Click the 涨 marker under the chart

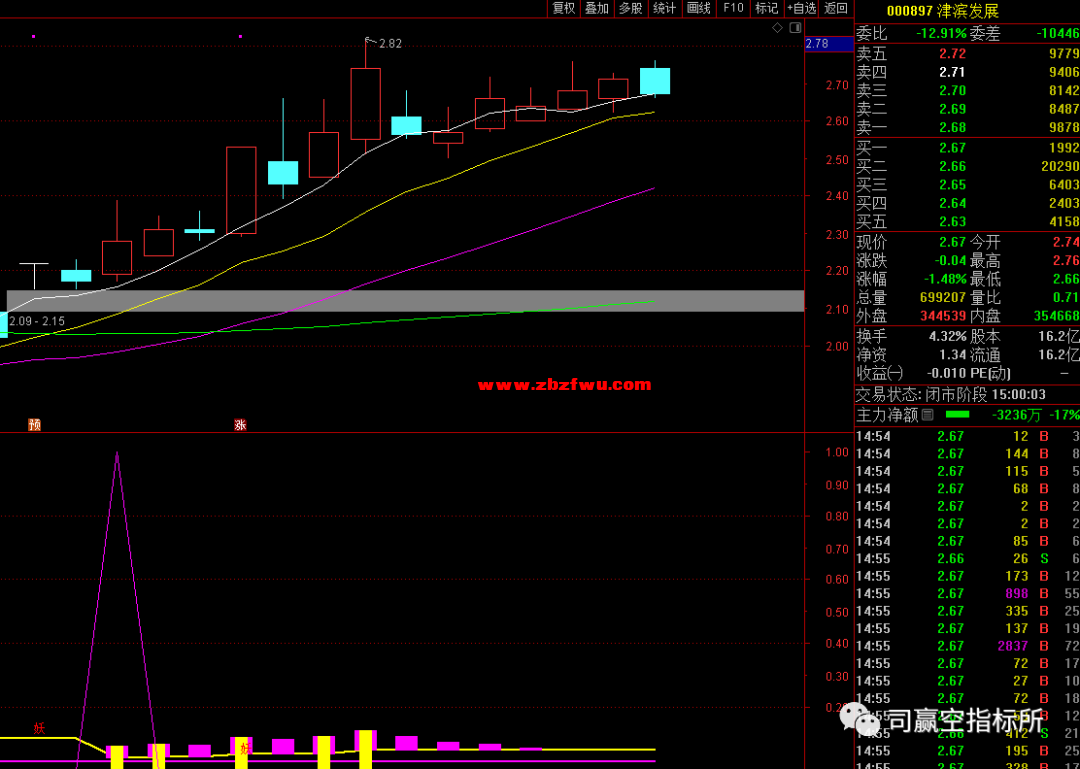click(x=240, y=424)
